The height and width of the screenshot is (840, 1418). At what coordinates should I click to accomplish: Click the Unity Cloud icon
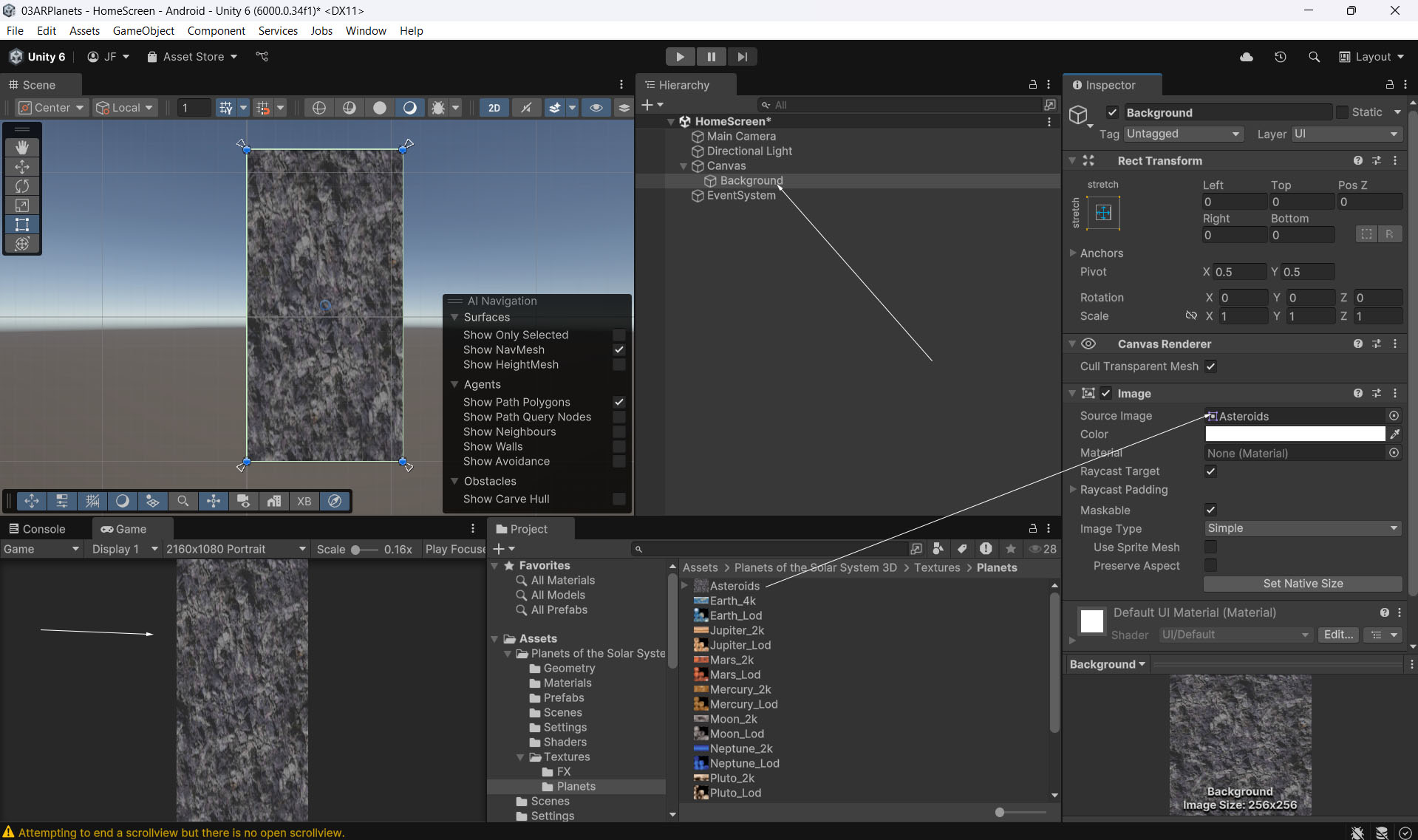pyautogui.click(x=1246, y=57)
